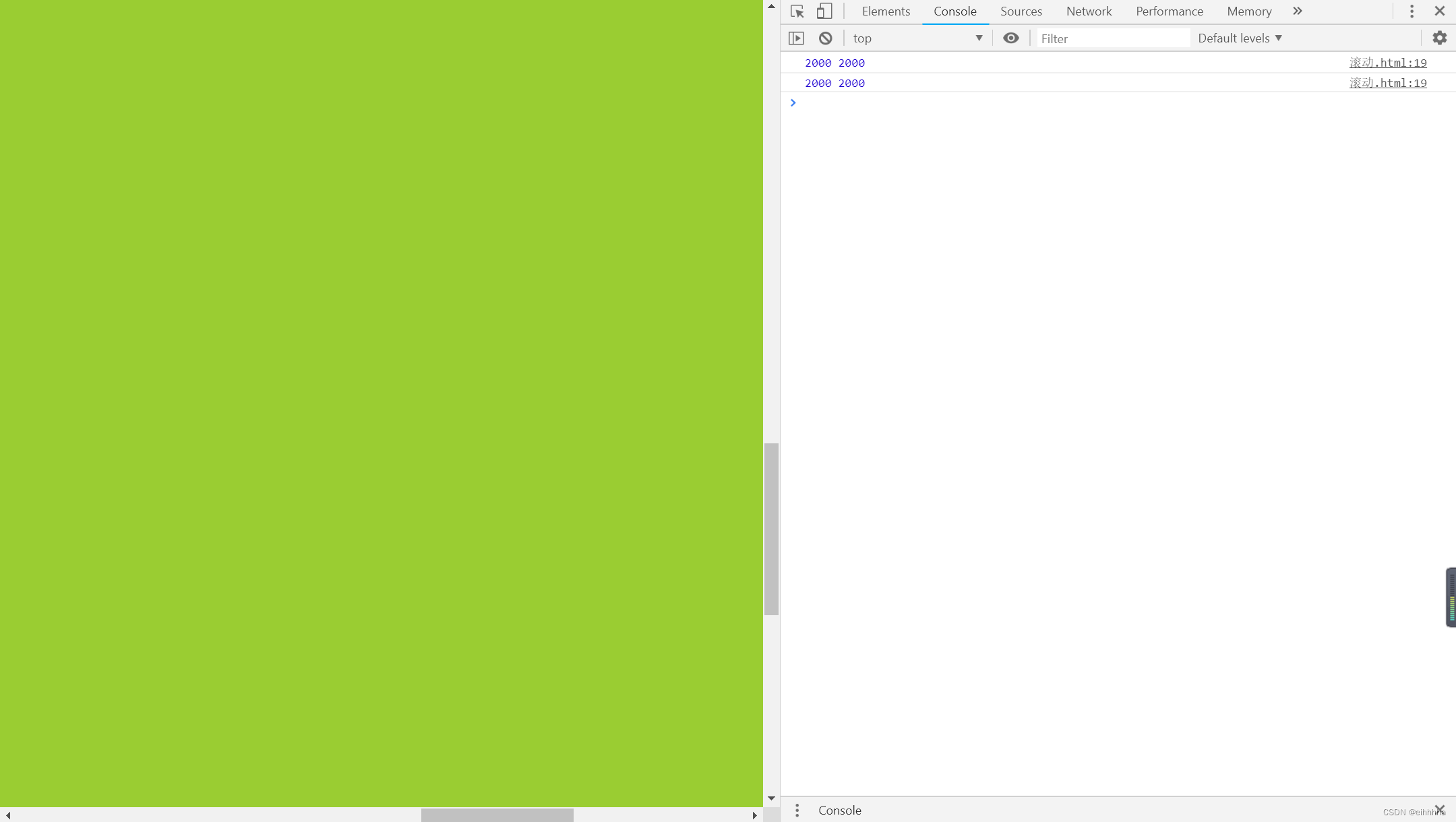The width and height of the screenshot is (1456, 822).
Task: Open drawer's three-dot menu at bottom
Action: (x=797, y=811)
